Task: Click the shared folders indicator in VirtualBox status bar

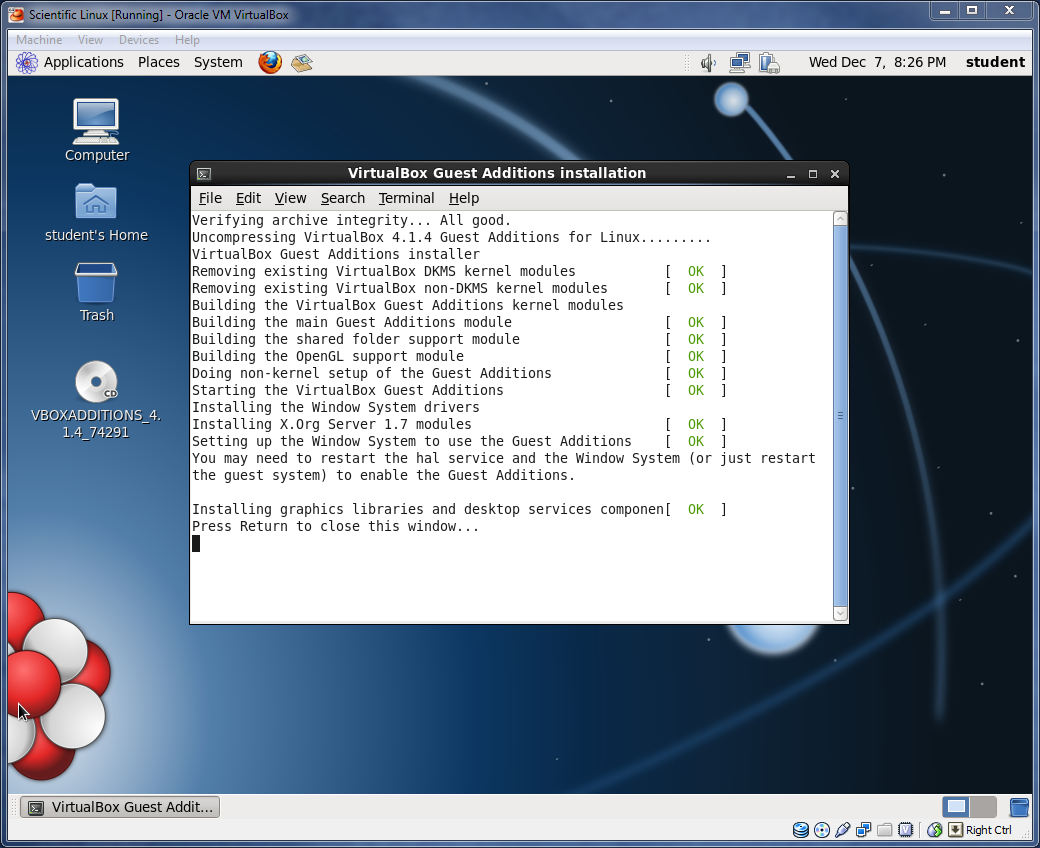Action: tap(884, 829)
